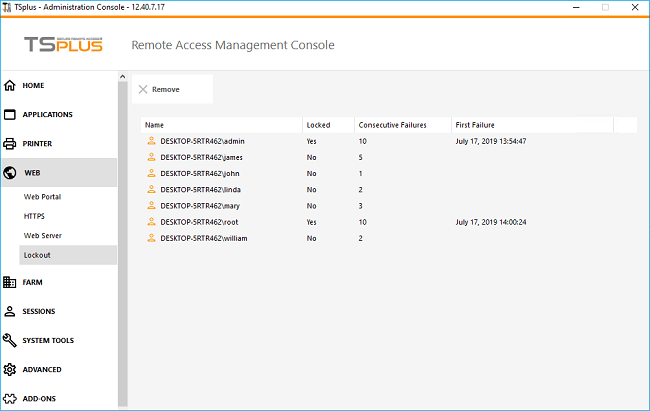The height and width of the screenshot is (411, 650).
Task: Click sidebar scrollbar up arrow
Action: pyautogui.click(x=122, y=77)
